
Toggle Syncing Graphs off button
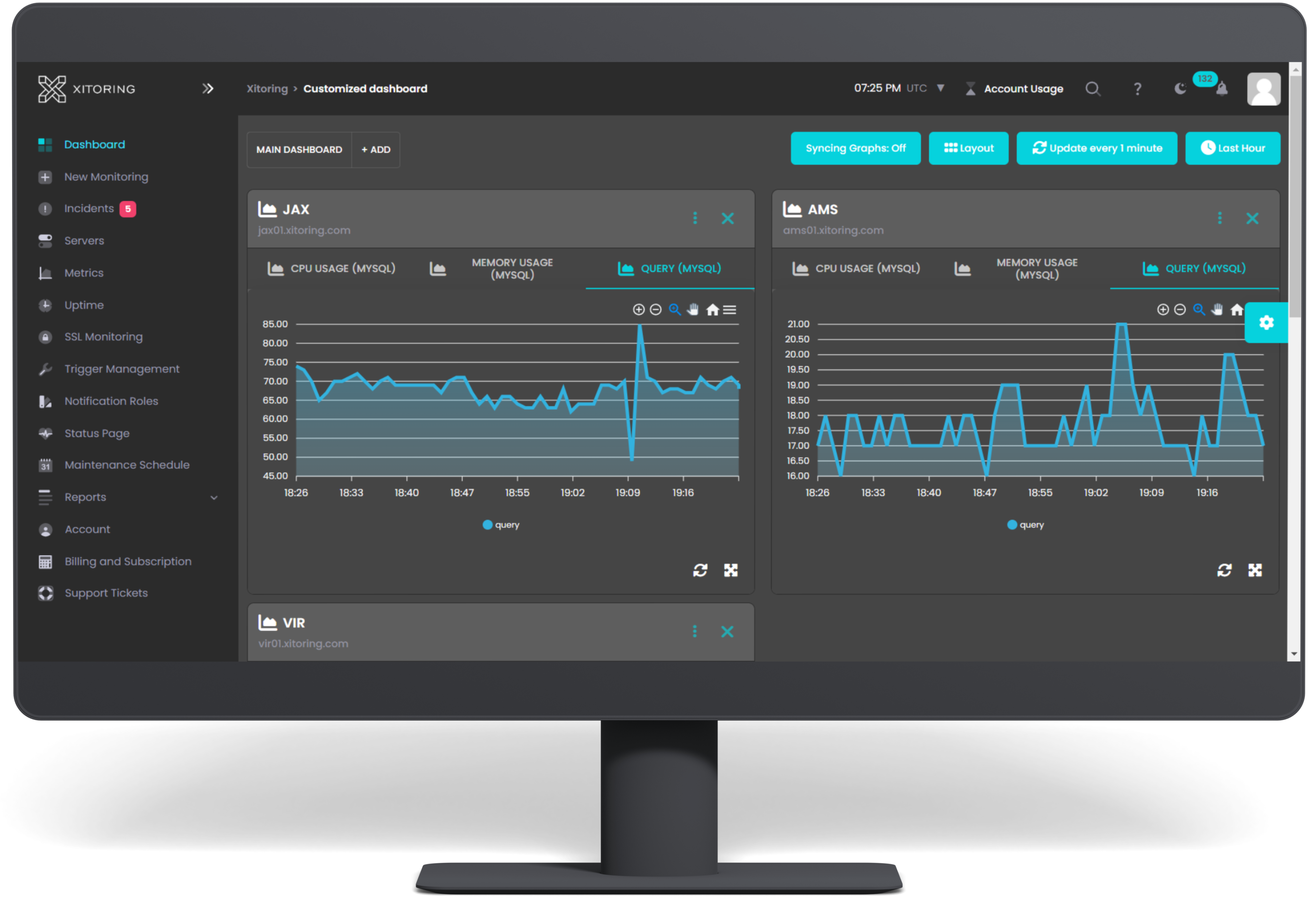point(855,148)
